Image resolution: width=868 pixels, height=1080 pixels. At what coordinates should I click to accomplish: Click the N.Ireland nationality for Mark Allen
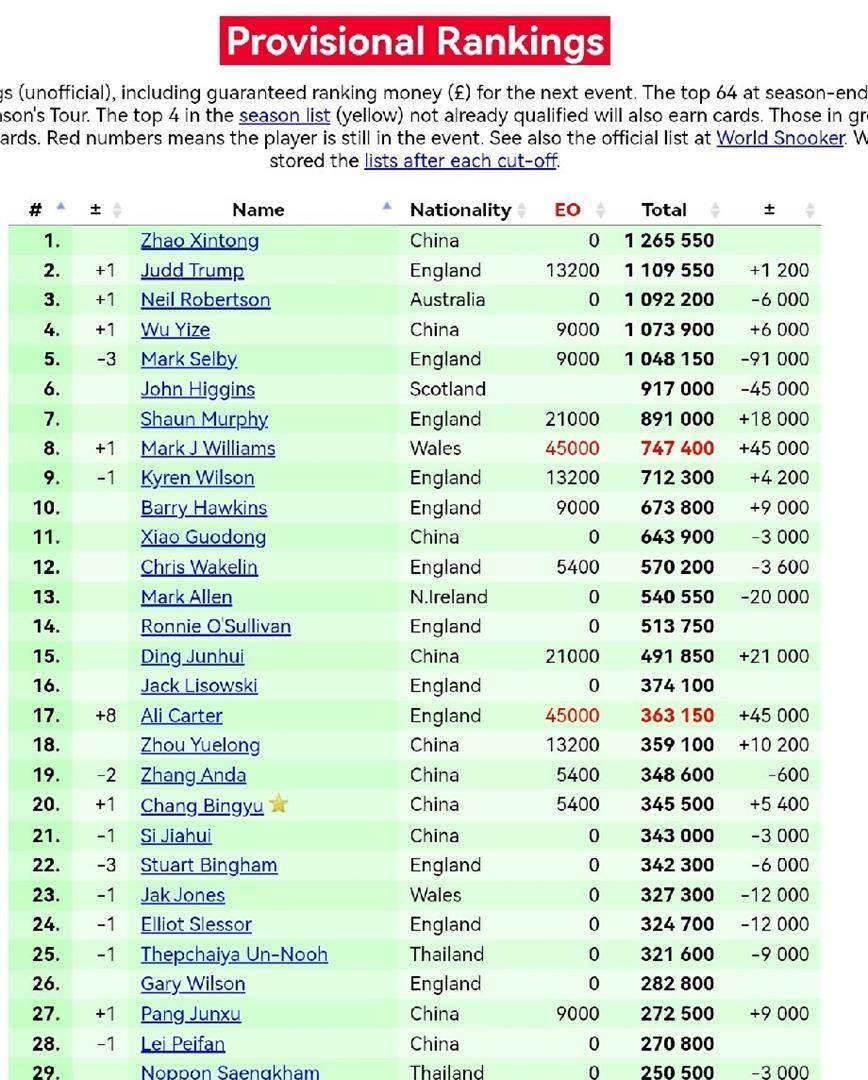pyautogui.click(x=448, y=596)
